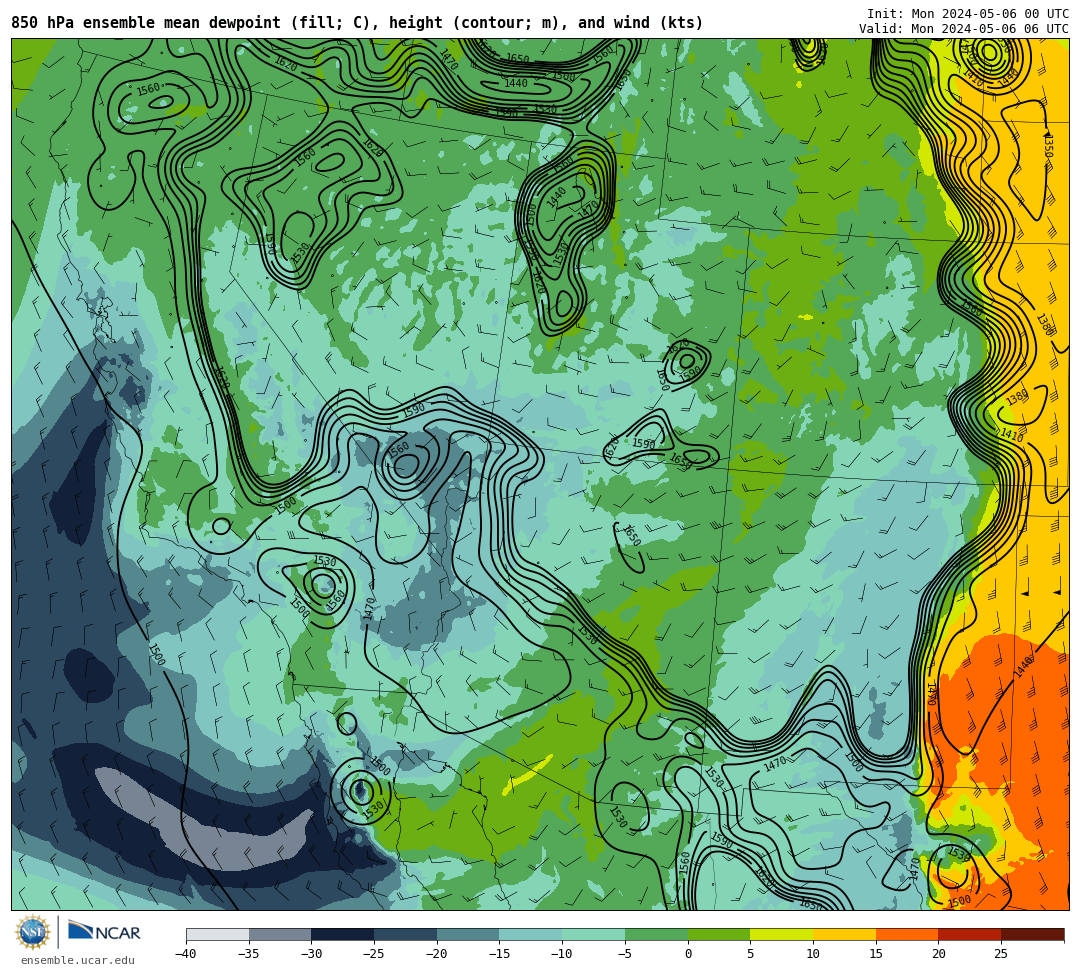Click the positive 25 colorbar tick label
Image resolution: width=1080 pixels, height=973 pixels.
pos(1001,954)
